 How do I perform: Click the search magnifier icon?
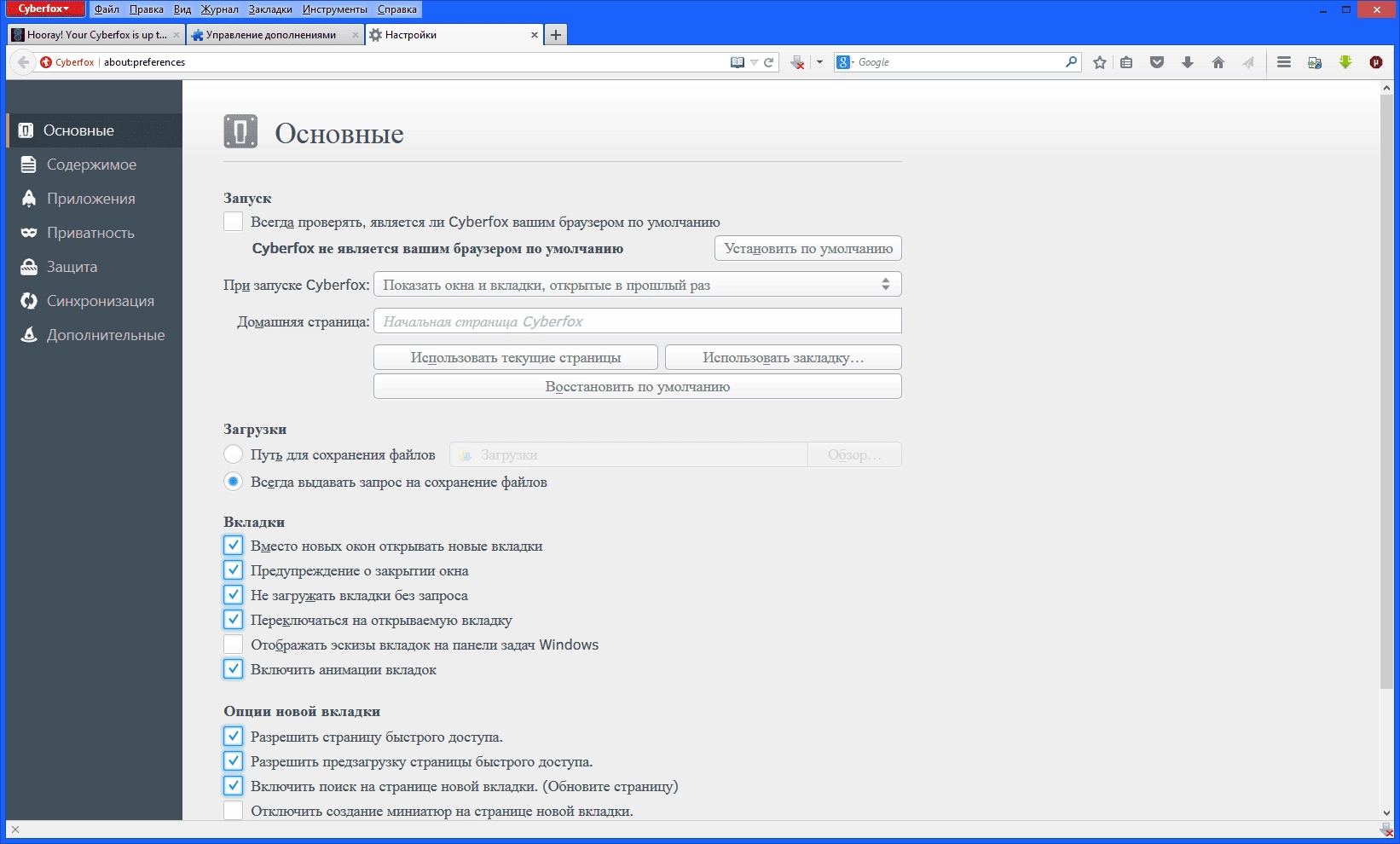(1071, 62)
